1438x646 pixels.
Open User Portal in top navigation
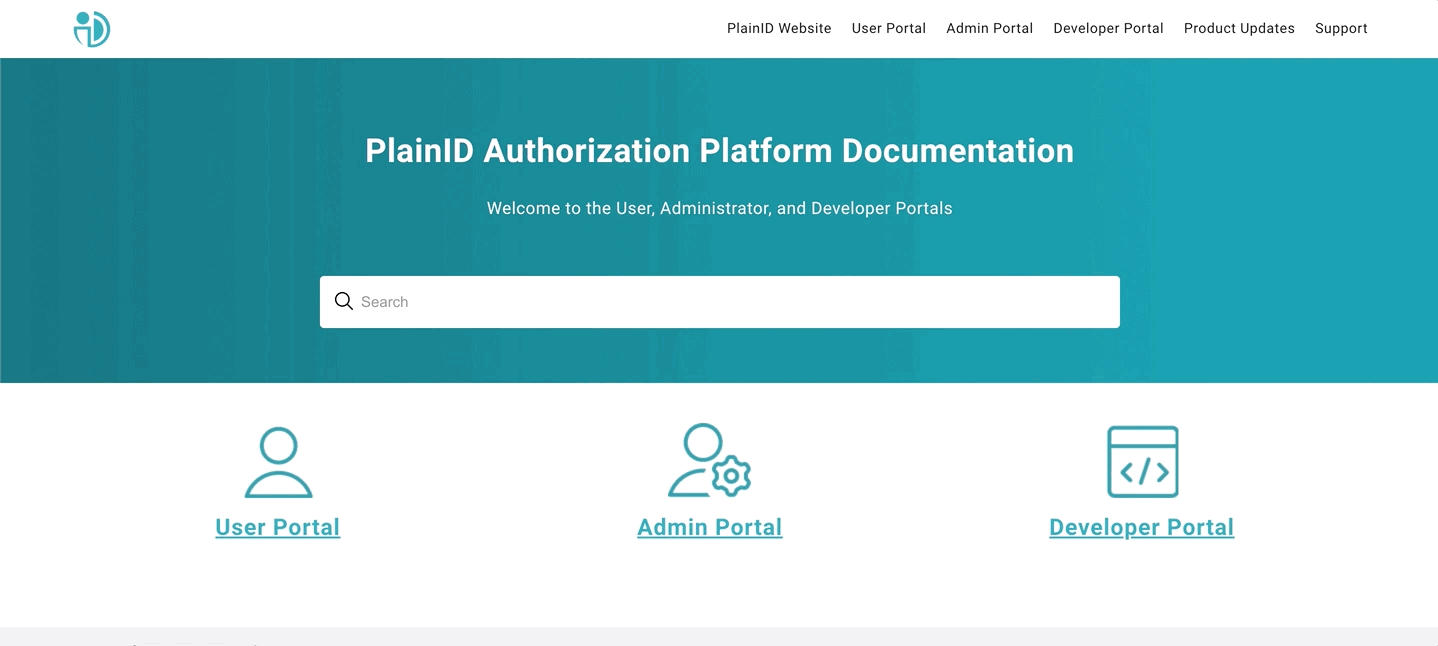[x=889, y=28]
